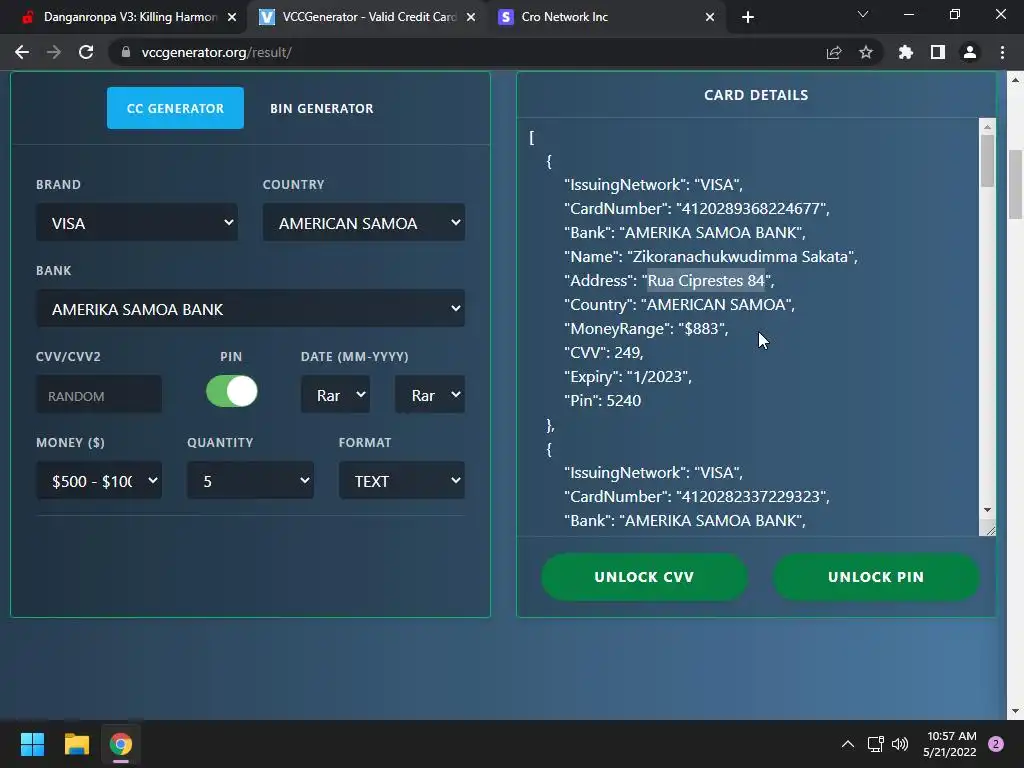Image resolution: width=1024 pixels, height=768 pixels.
Task: Go back to the previous page
Action: click(22, 52)
